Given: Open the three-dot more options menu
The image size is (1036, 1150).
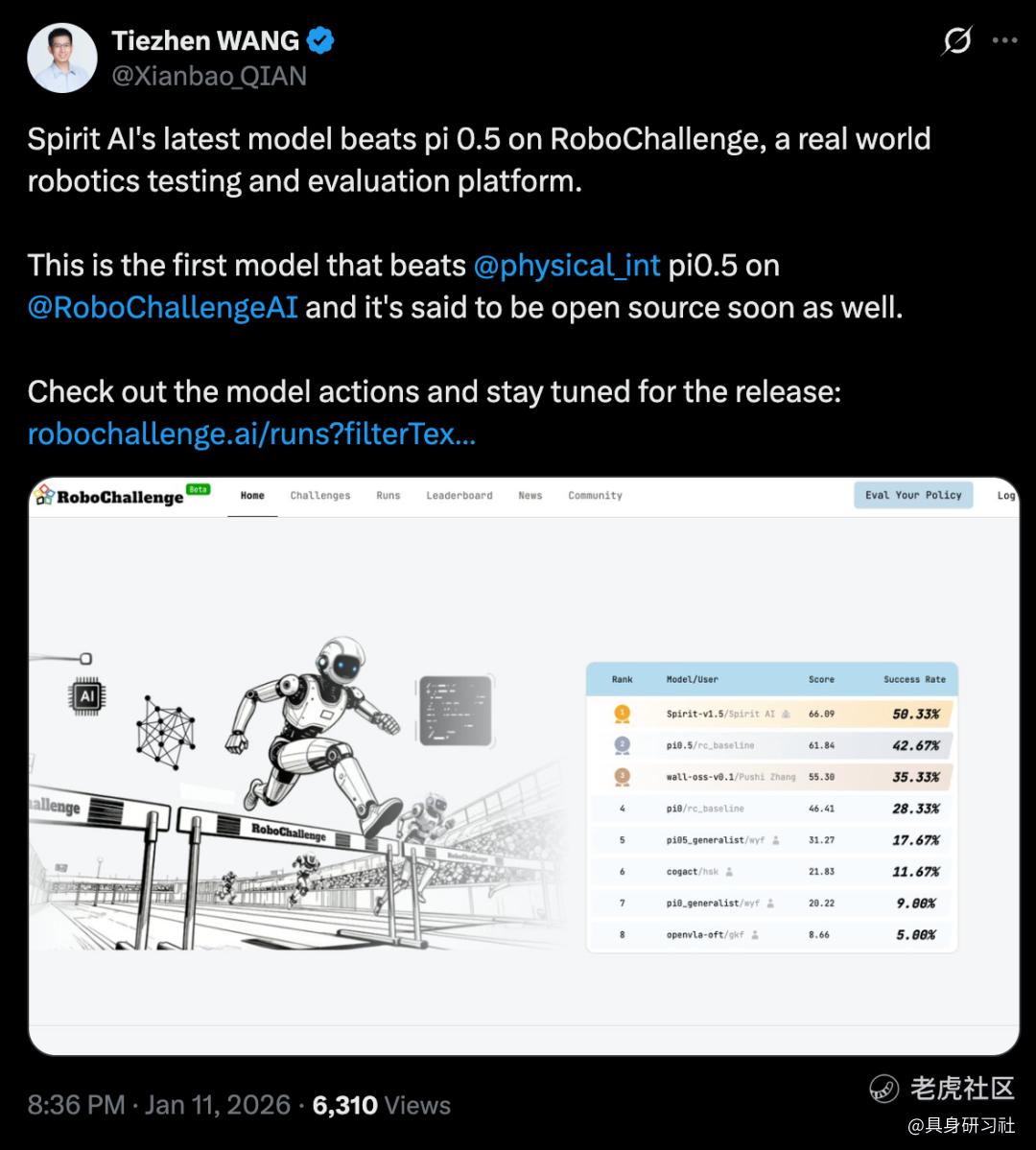Looking at the screenshot, I should click(1004, 40).
